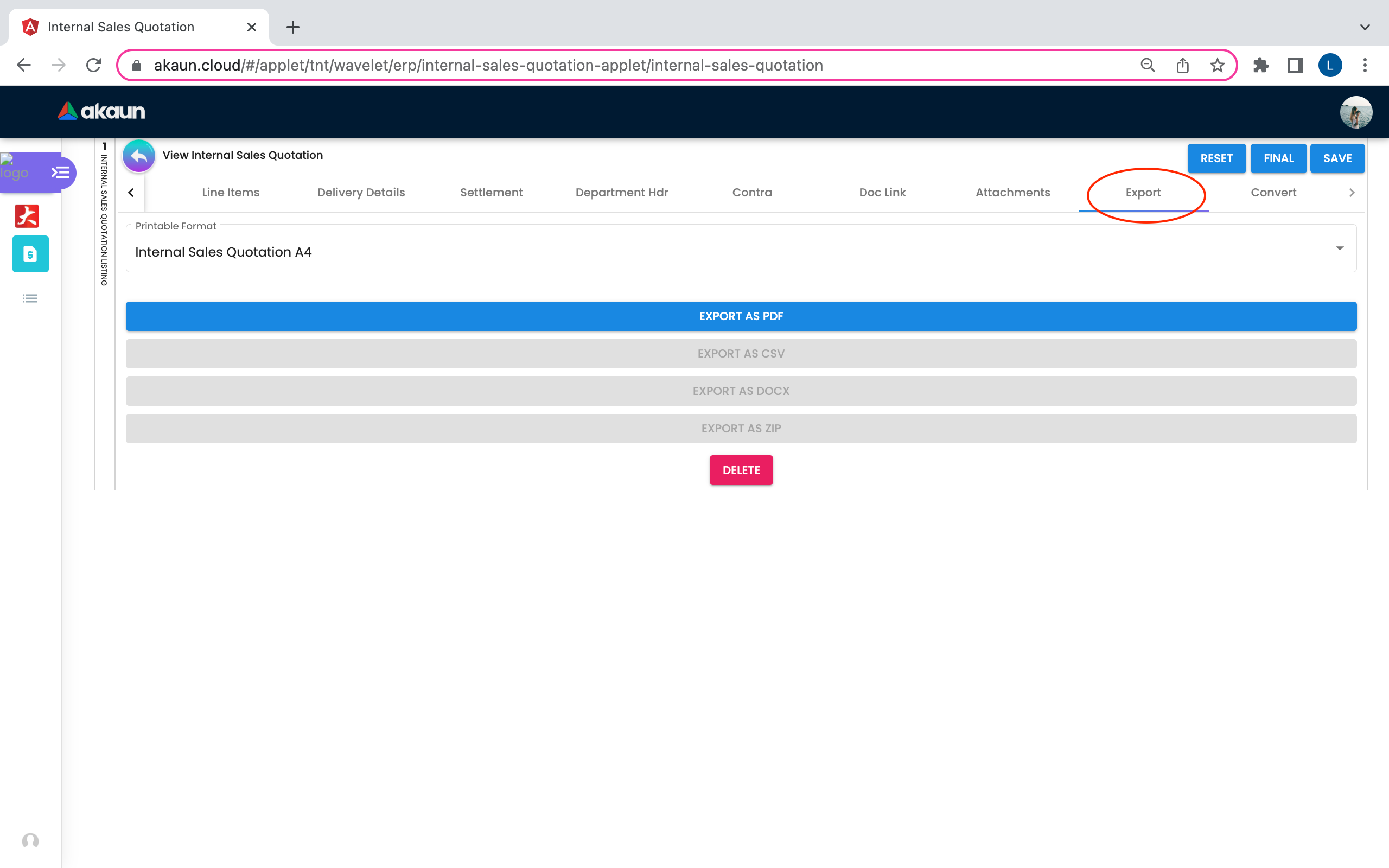The height and width of the screenshot is (868, 1389).
Task: Click the EXPORT AS PDF button
Action: pyautogui.click(x=741, y=316)
